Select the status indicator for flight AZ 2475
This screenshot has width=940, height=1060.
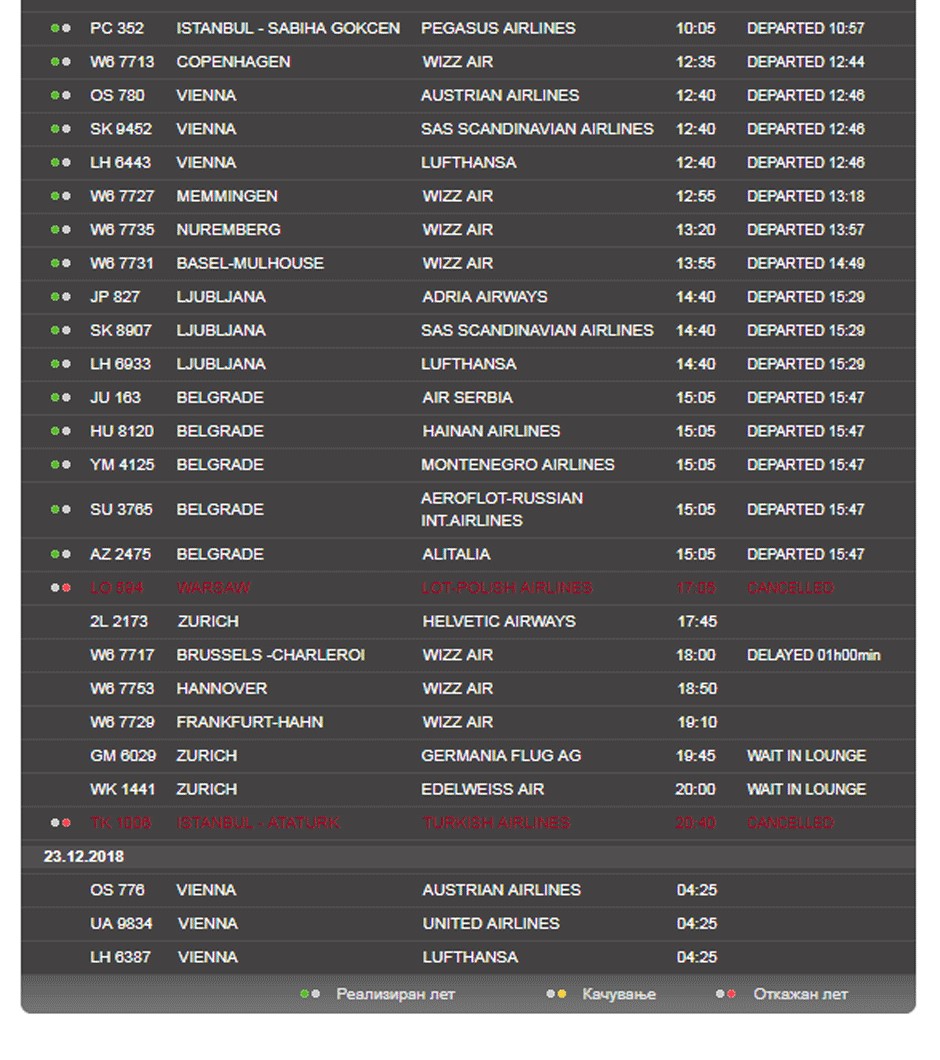coord(61,554)
